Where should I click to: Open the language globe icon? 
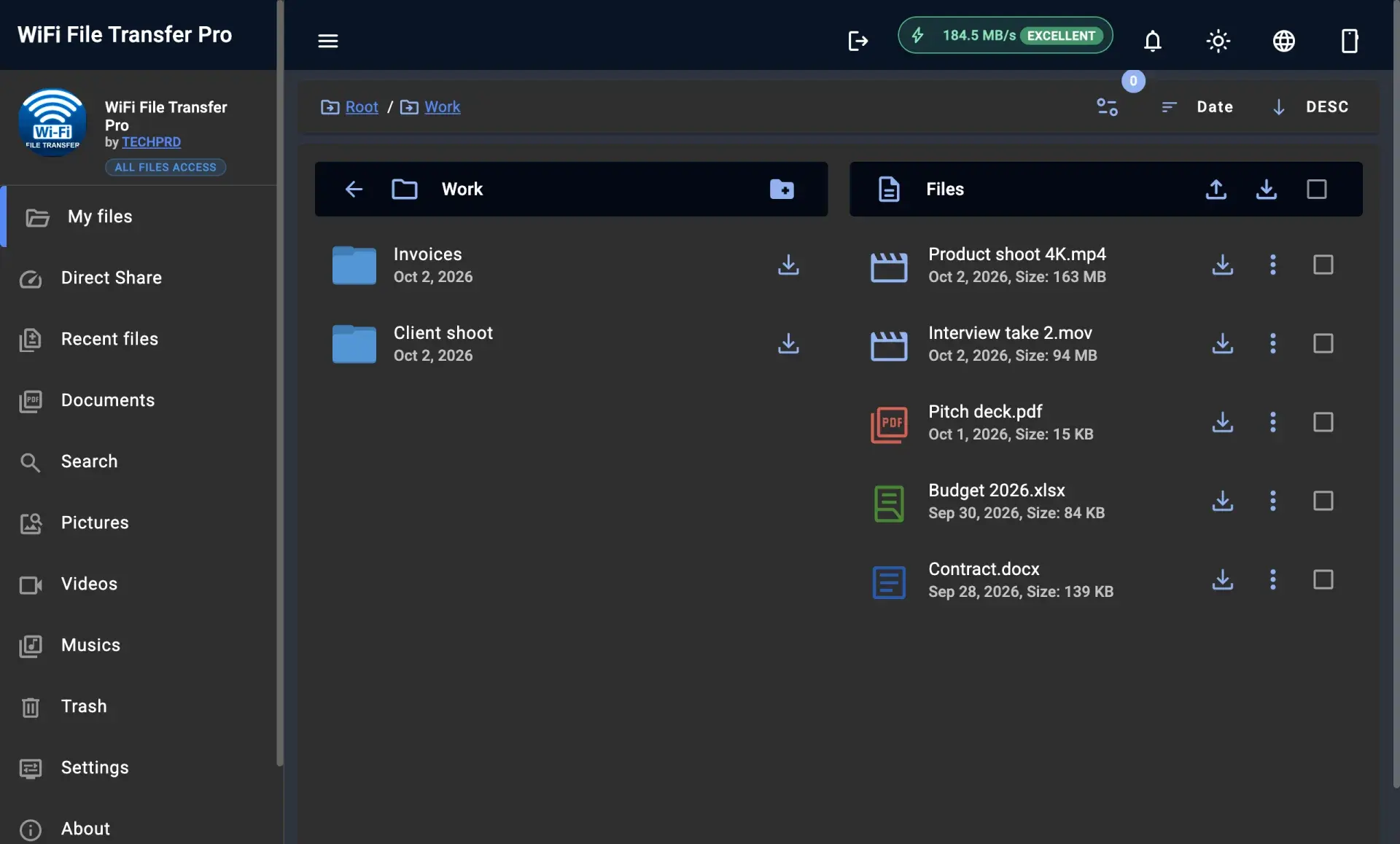(x=1283, y=41)
